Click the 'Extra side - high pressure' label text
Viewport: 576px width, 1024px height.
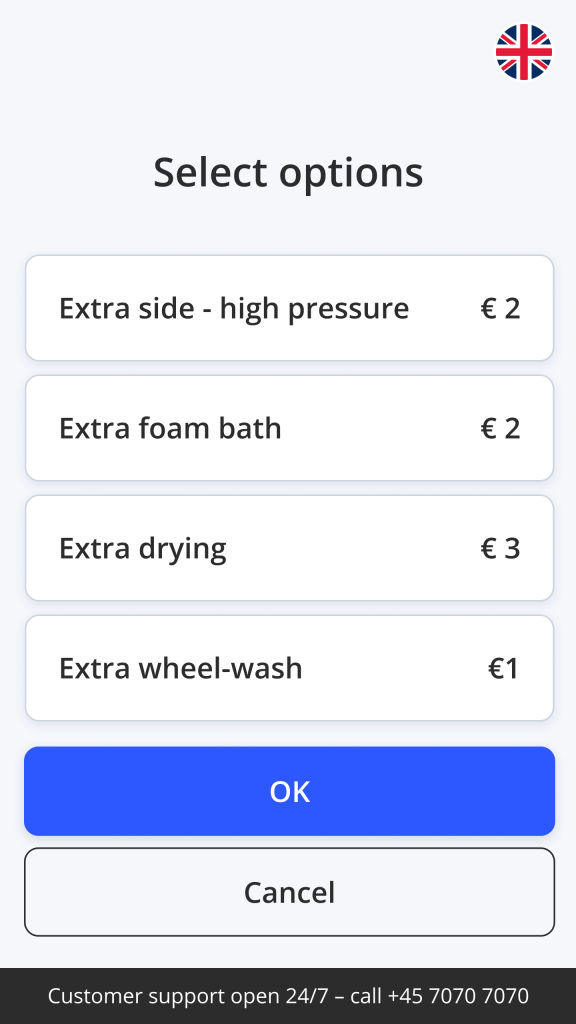click(234, 309)
